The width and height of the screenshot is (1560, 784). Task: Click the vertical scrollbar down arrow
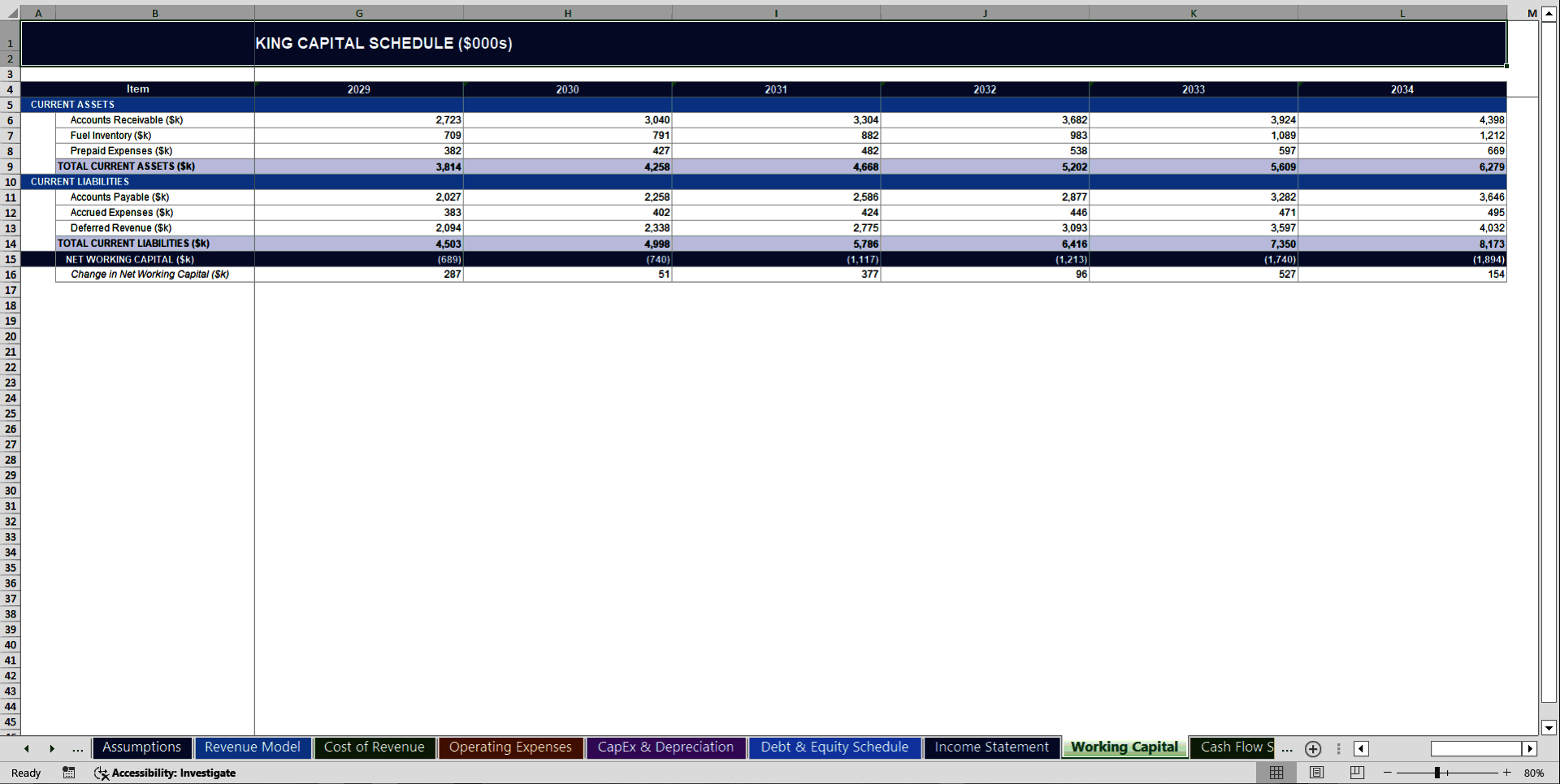coord(1547,728)
